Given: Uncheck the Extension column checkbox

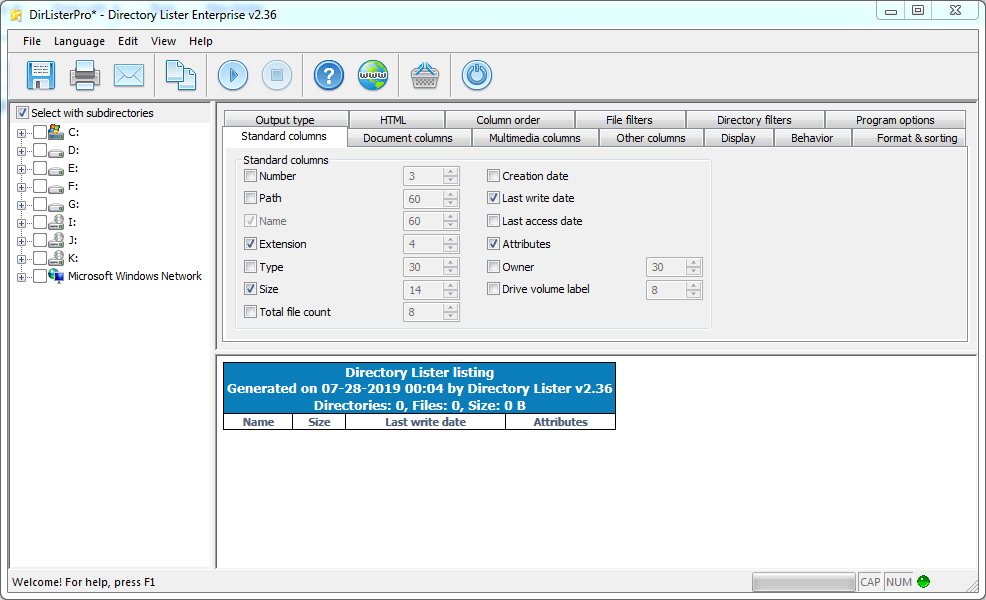Looking at the screenshot, I should [250, 243].
